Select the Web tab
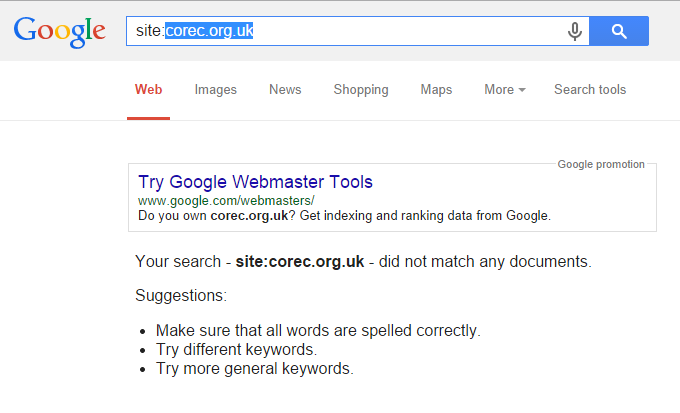Viewport: 680px width, 413px height. 148,89
